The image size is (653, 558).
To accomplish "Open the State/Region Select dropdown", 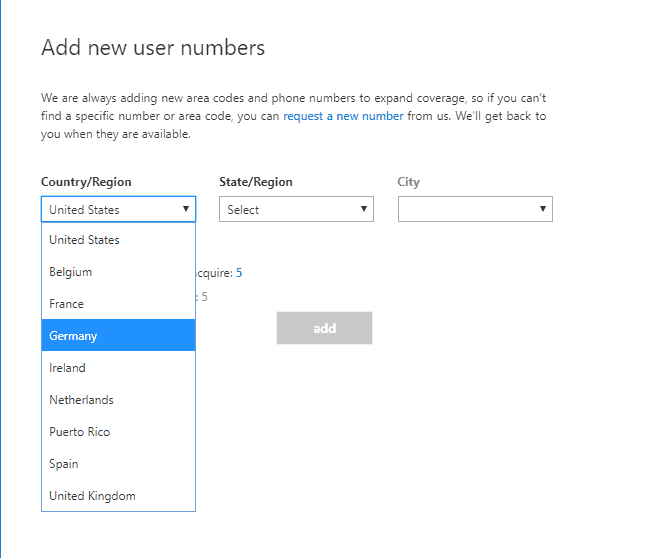I will [296, 209].
